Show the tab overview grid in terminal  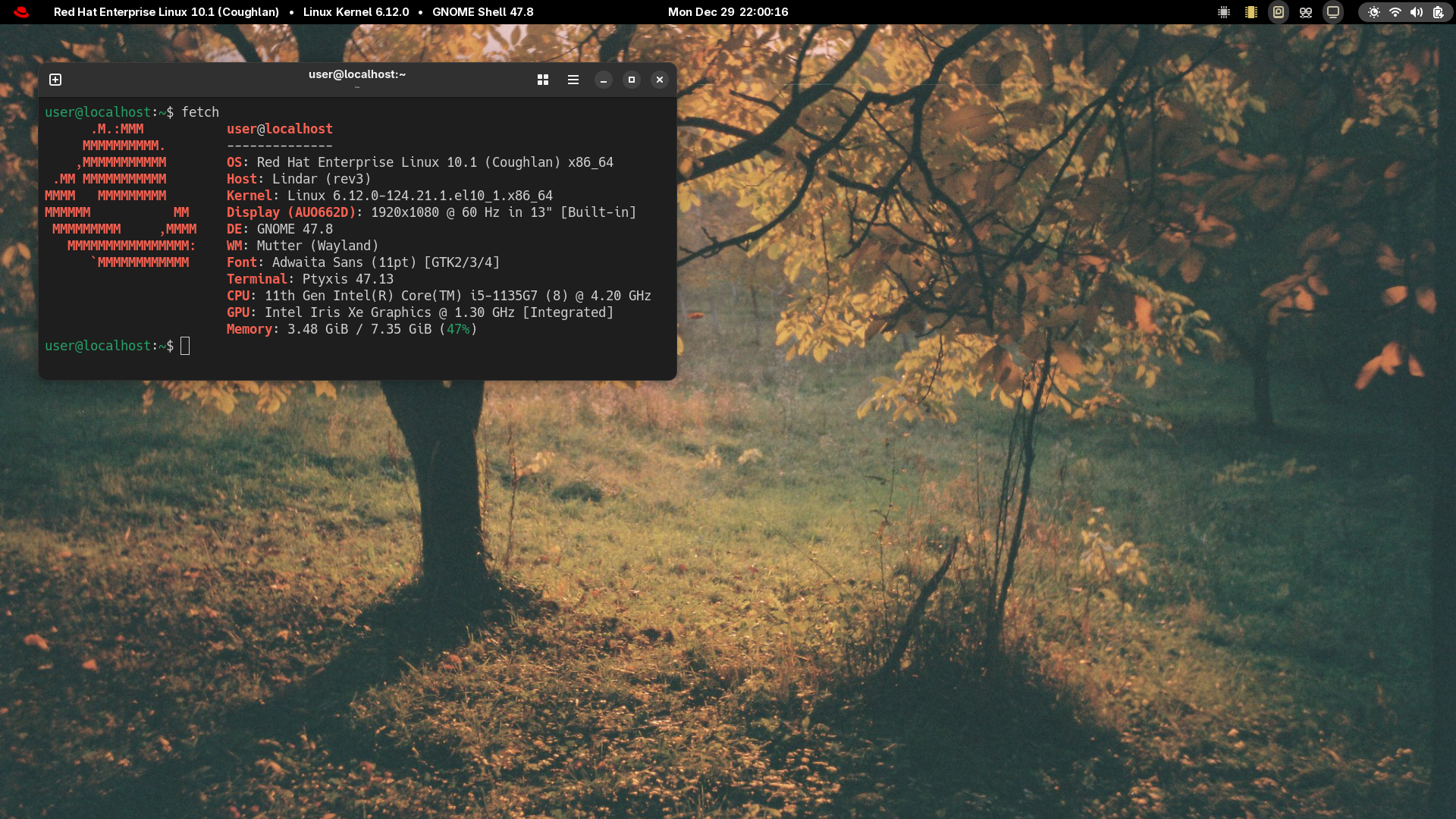point(543,80)
